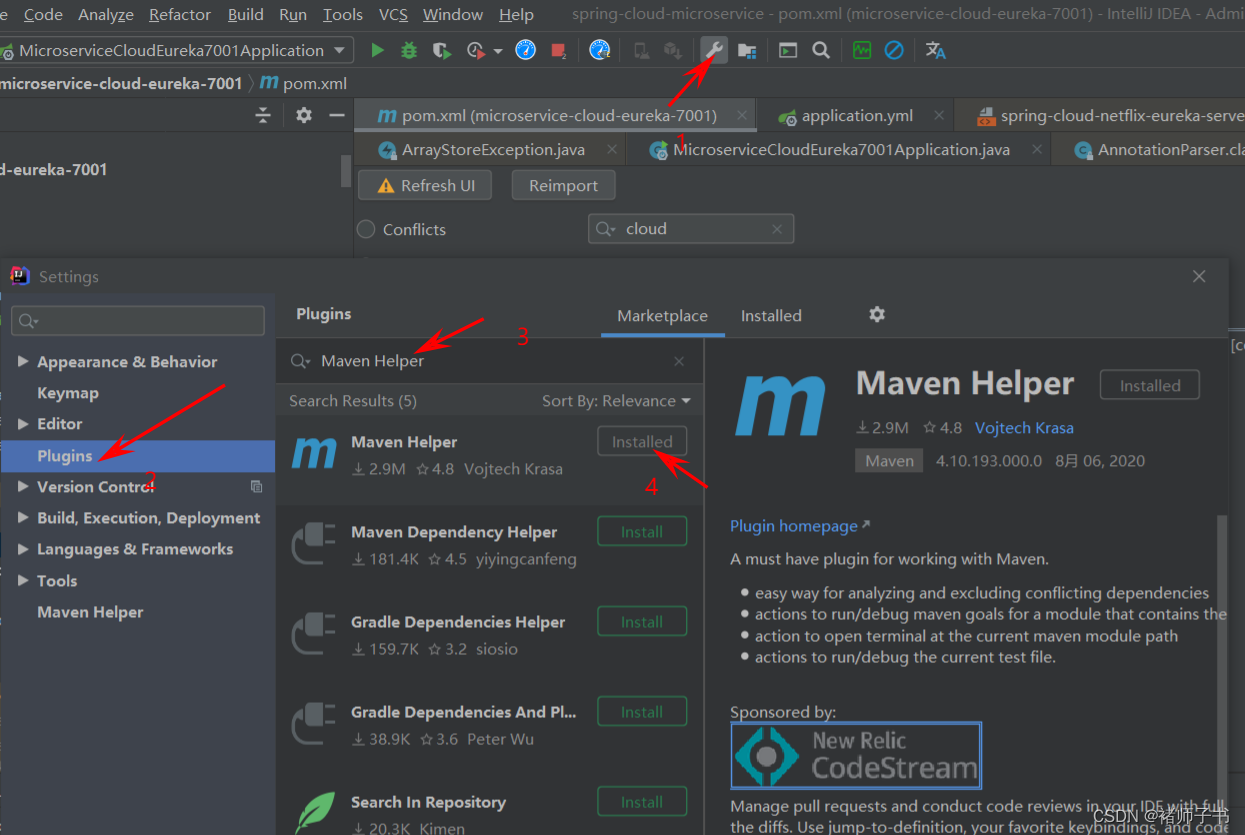This screenshot has height=835, width=1245.
Task: Click Search In Repository leaf icon
Action: click(314, 813)
